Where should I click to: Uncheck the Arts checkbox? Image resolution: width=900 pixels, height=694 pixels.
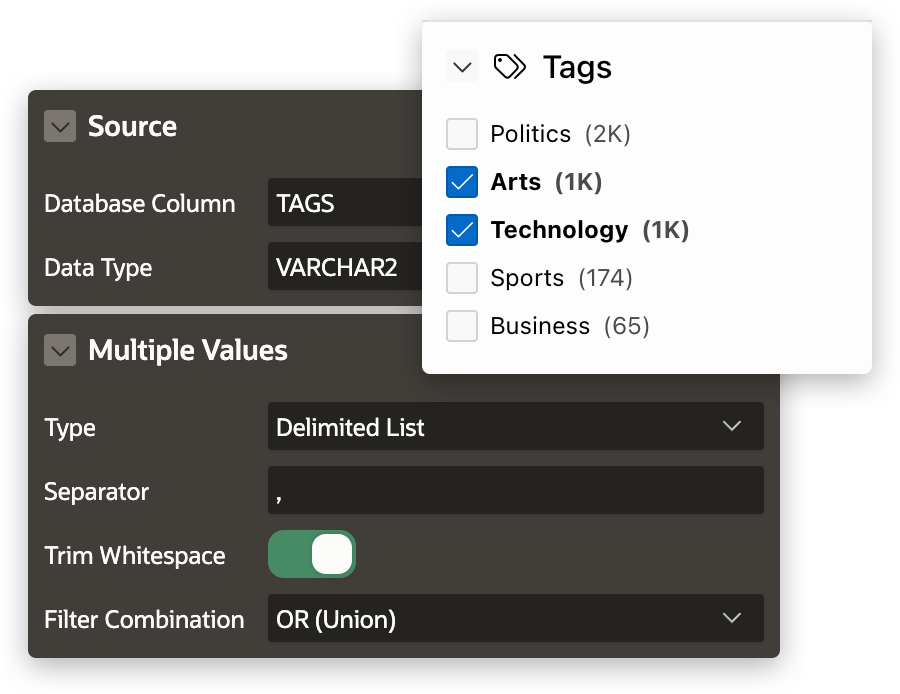pos(462,182)
